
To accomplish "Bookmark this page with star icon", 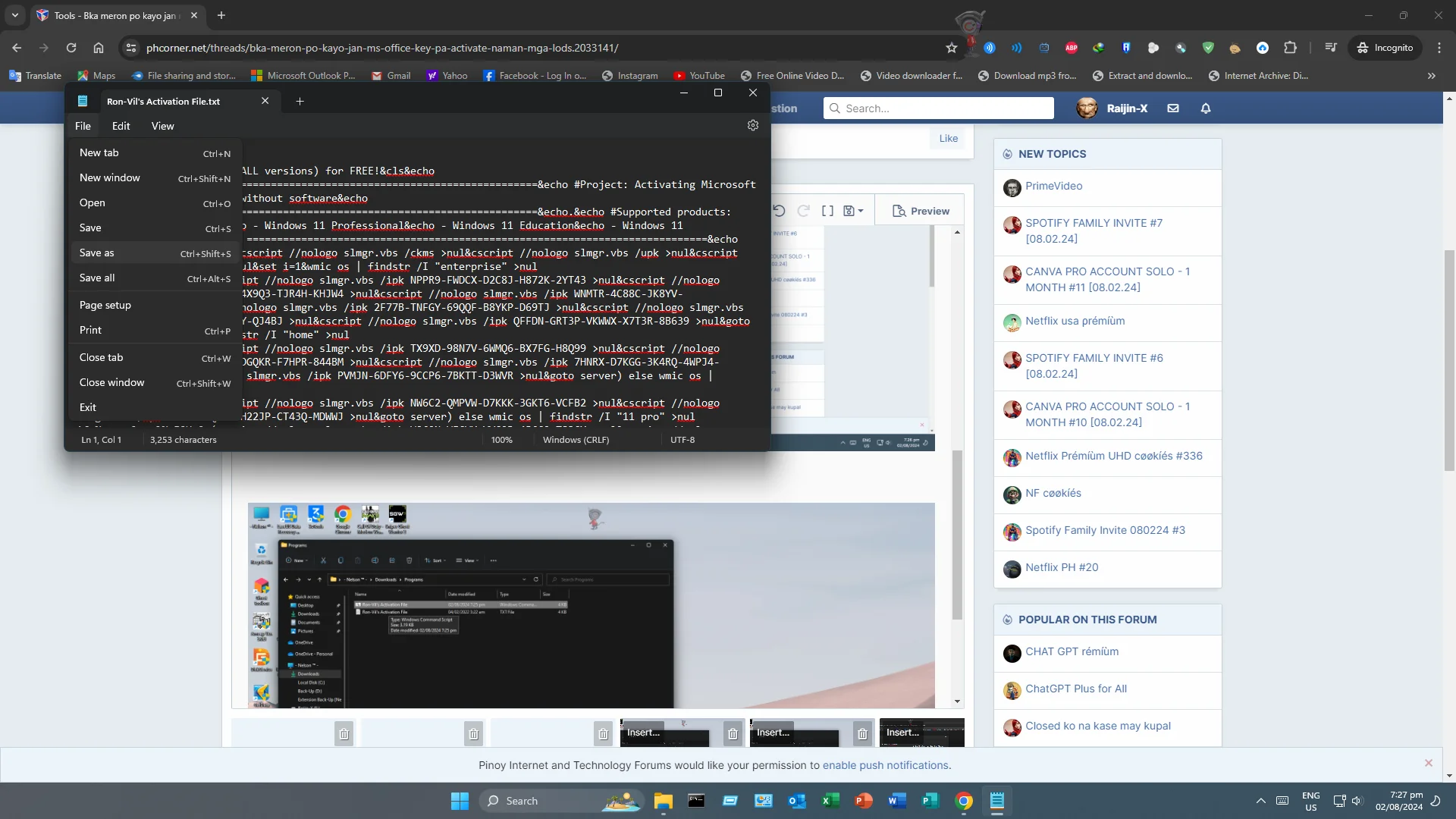I will pos(952,48).
